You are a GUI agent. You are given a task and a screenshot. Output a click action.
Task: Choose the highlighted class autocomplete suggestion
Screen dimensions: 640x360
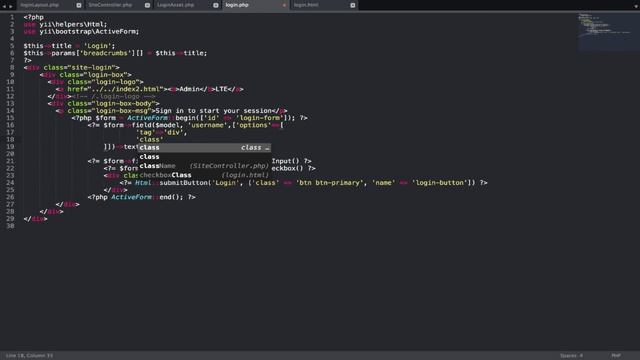(x=204, y=147)
